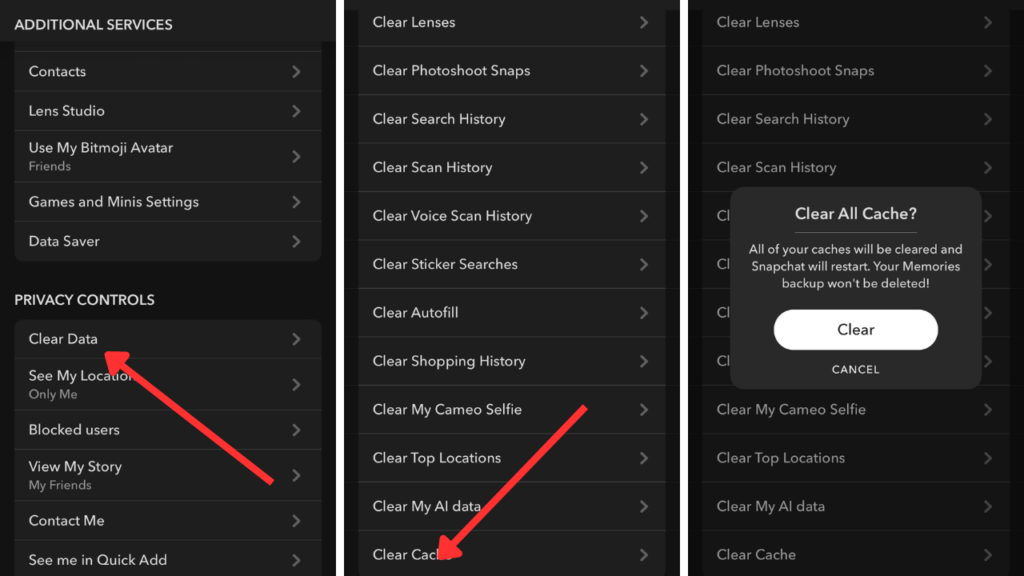
Task: Tap chevron of Clear My Cameo Selfie, middle panel
Action: click(644, 409)
